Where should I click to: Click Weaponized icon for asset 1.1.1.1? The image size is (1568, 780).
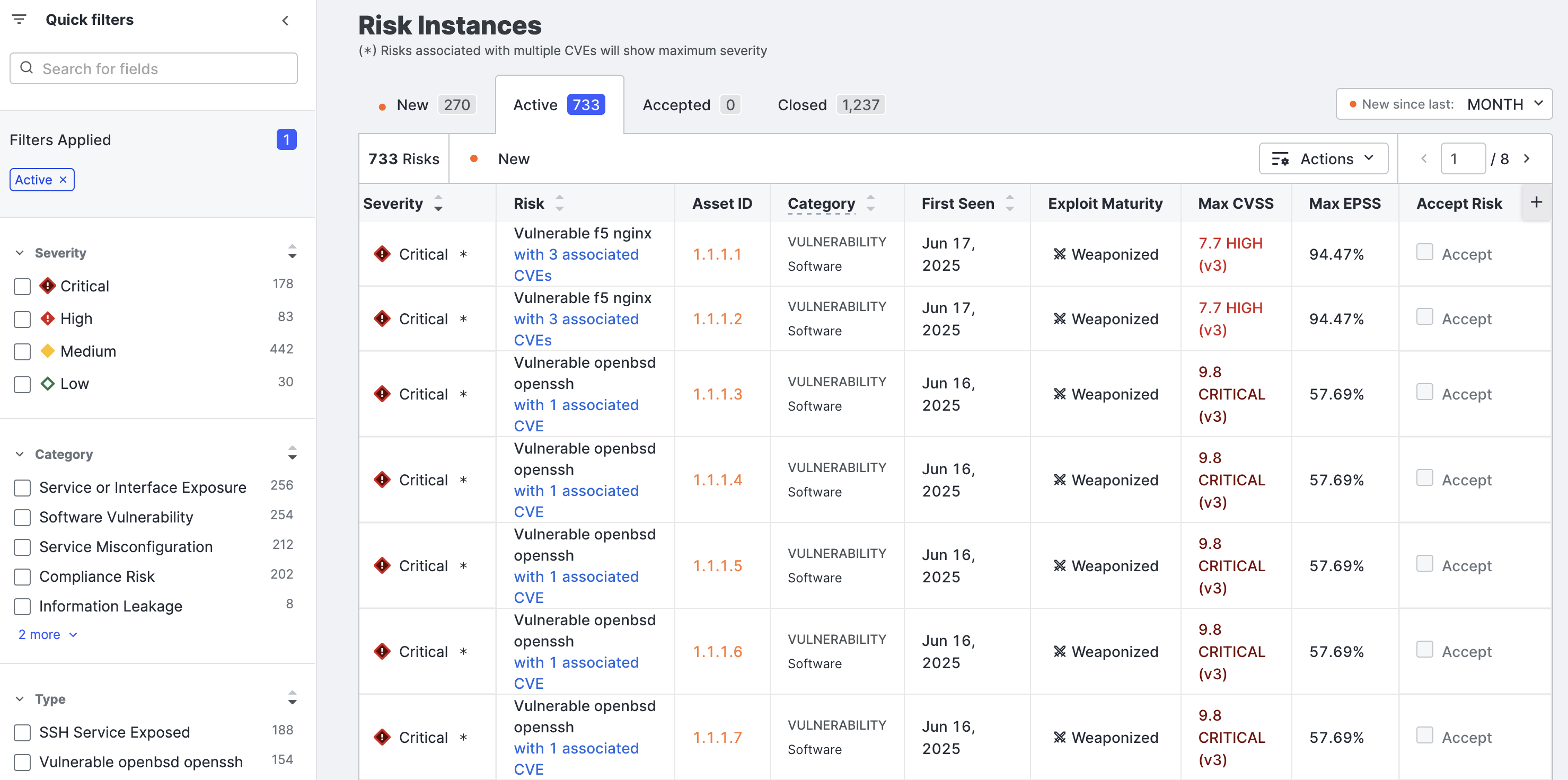[1060, 254]
